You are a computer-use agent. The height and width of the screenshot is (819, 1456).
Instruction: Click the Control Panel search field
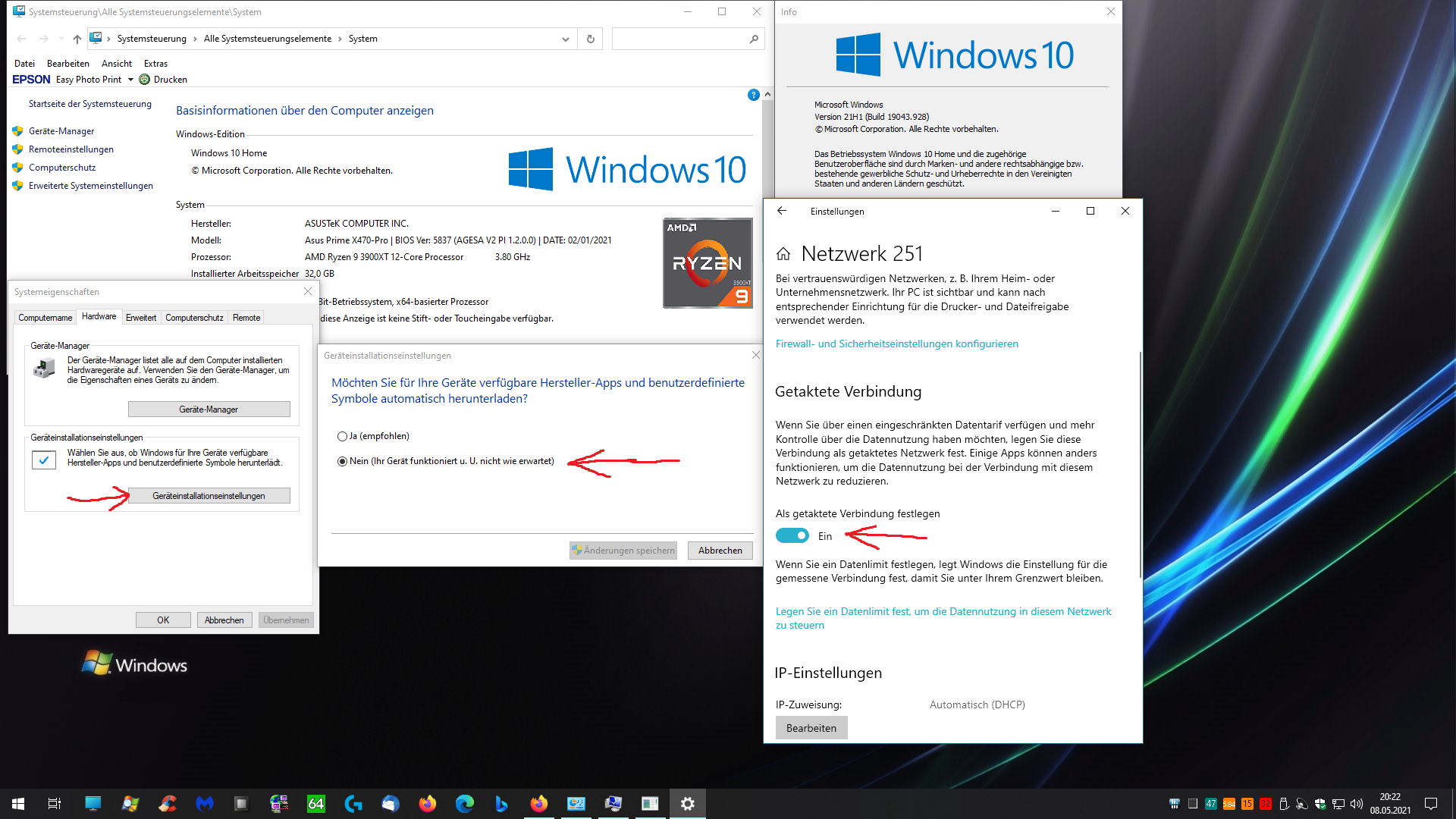(x=679, y=39)
